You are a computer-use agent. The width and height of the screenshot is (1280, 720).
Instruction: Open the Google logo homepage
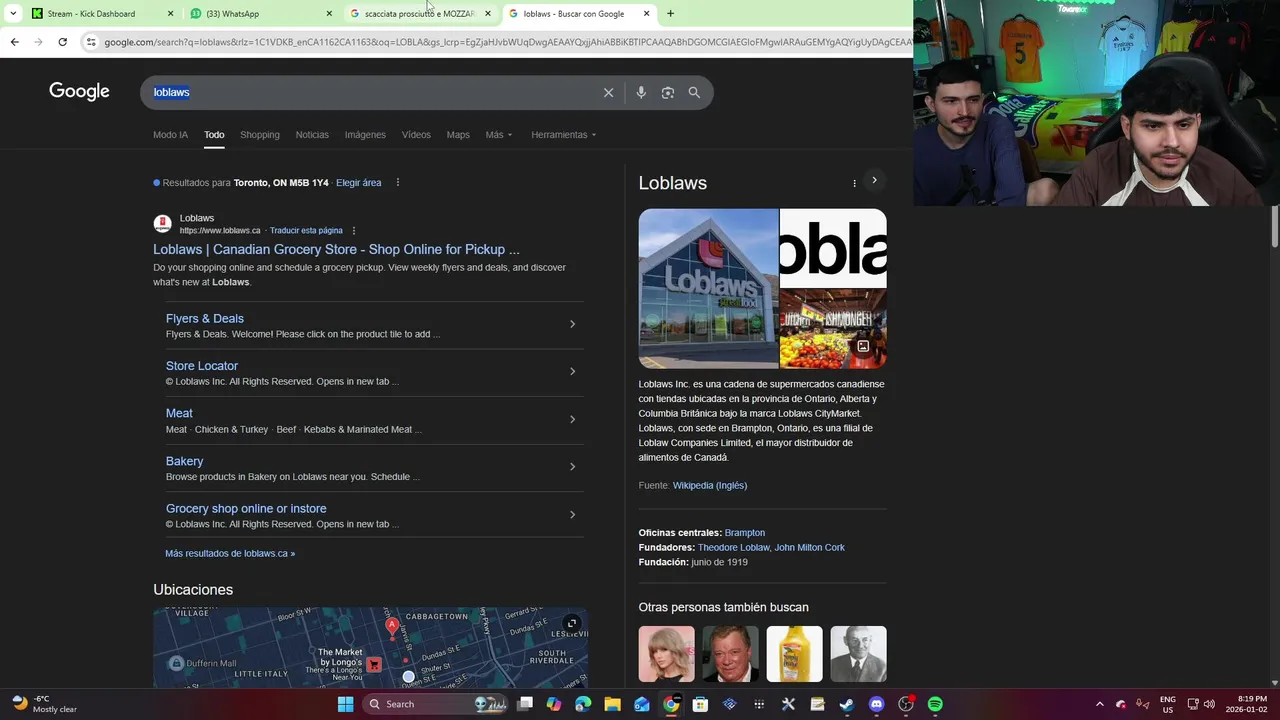[79, 92]
